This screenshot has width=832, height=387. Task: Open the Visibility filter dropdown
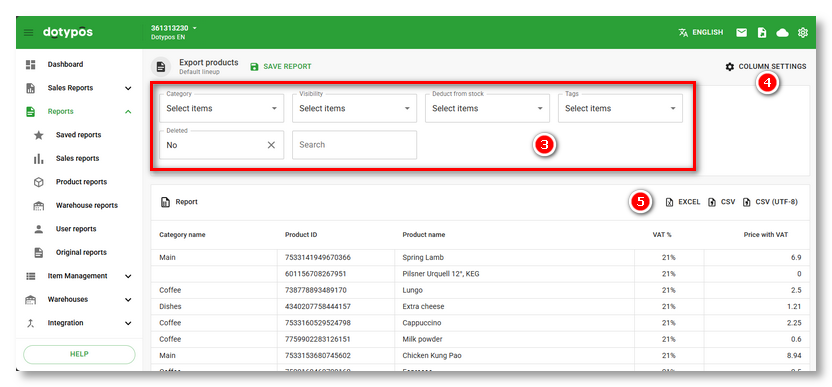(354, 108)
